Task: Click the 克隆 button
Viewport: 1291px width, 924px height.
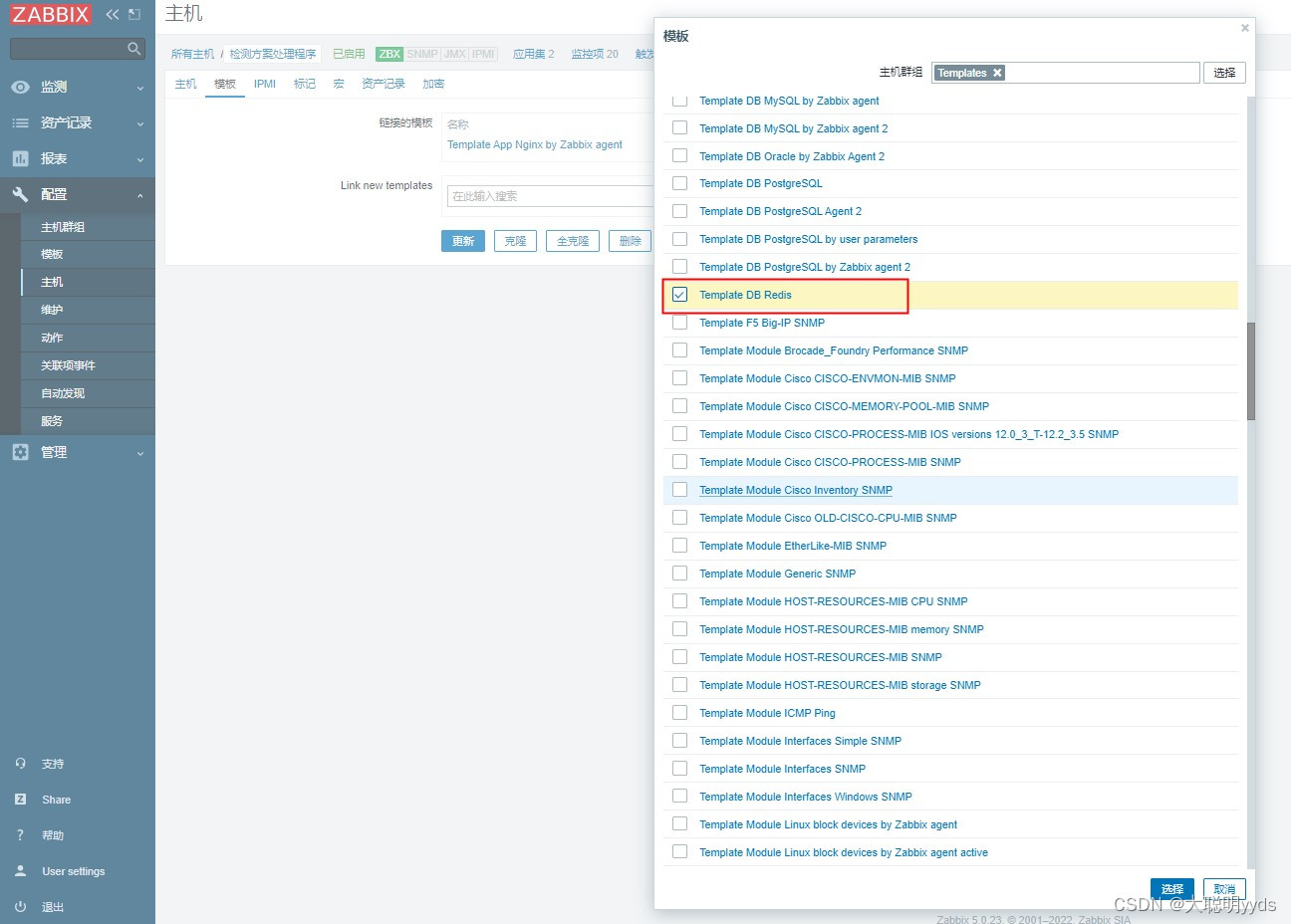Action: (x=515, y=241)
